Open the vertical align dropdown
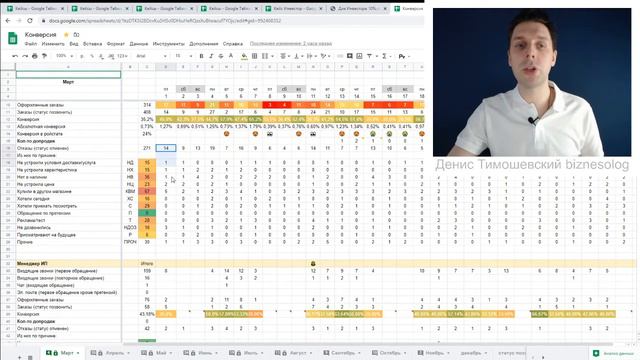The image size is (640, 360). (298, 56)
